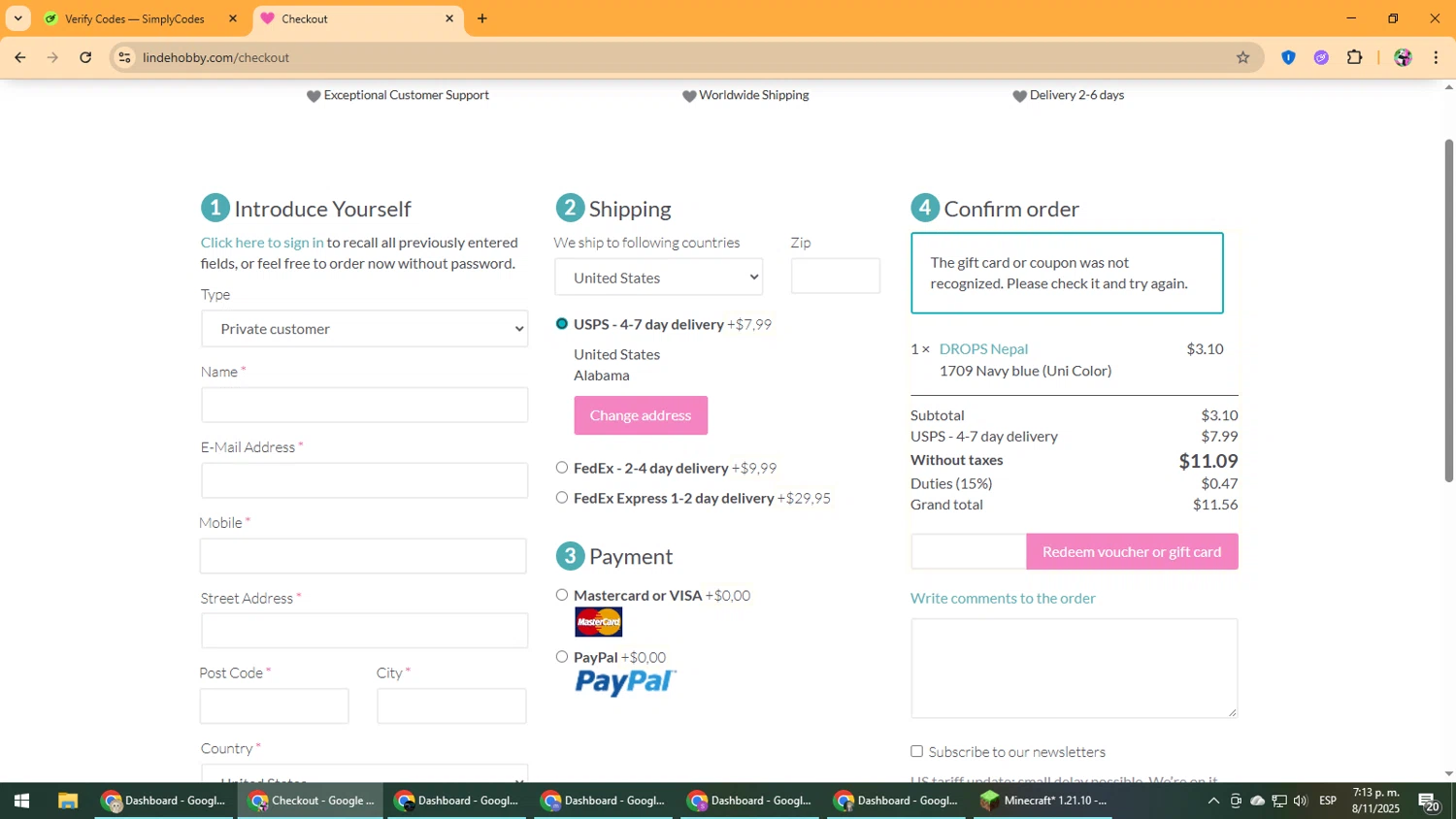Screen dimensions: 1456x819
Task: Open the Extensions puzzle menu
Action: click(x=1355, y=57)
